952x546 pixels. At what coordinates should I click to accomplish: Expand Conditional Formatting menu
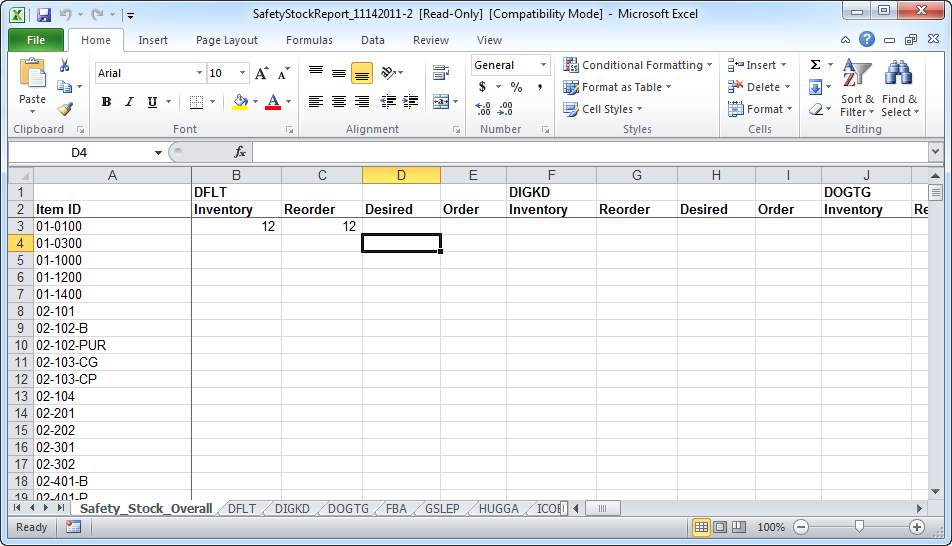pos(638,65)
